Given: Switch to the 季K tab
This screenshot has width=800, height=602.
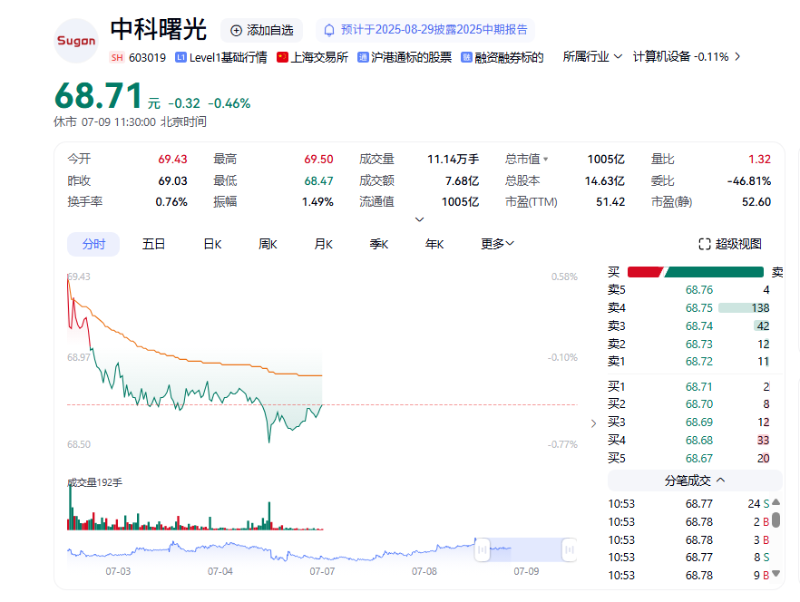Looking at the screenshot, I should tap(379, 244).
